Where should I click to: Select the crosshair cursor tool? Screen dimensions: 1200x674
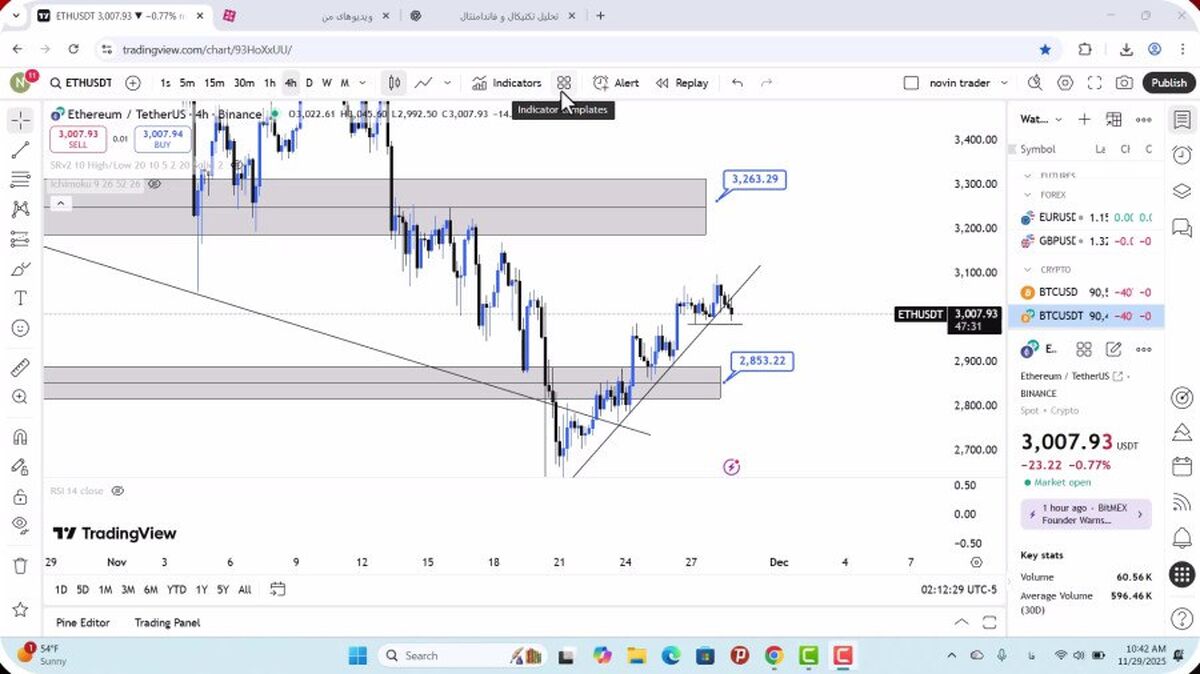pos(20,121)
